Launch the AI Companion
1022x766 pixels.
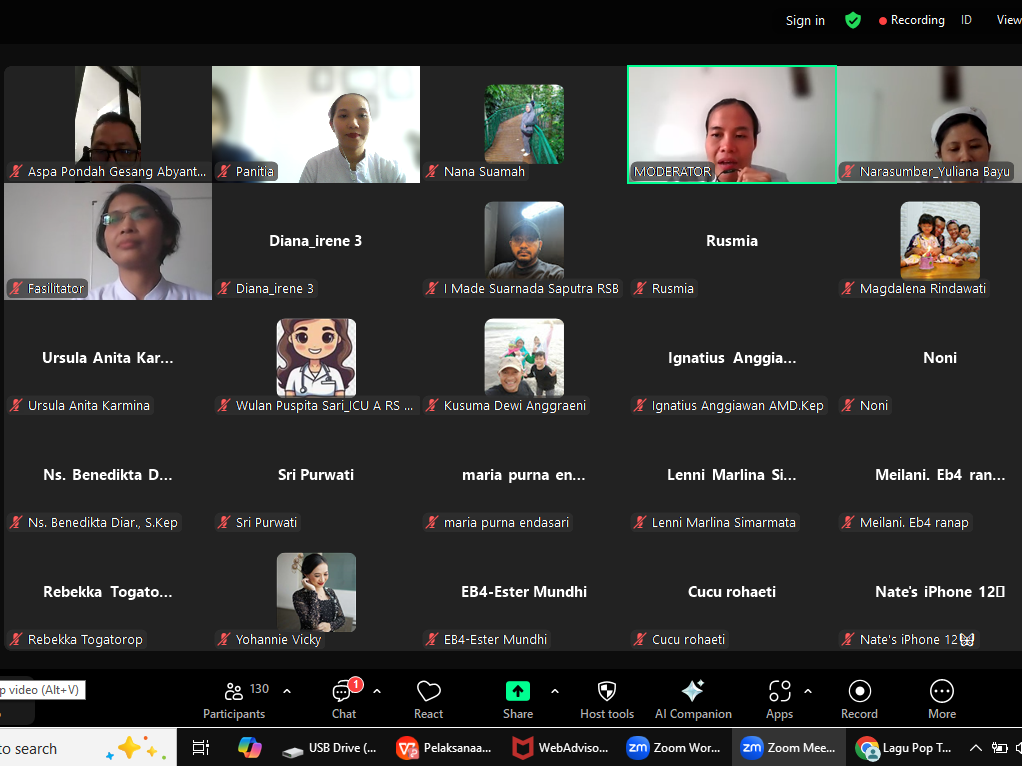tap(693, 699)
